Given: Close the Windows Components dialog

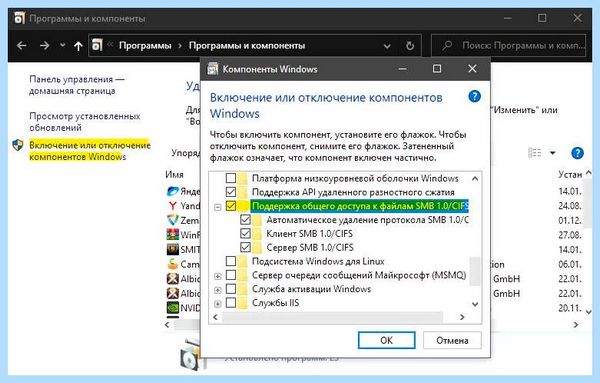Looking at the screenshot, I should (x=472, y=69).
